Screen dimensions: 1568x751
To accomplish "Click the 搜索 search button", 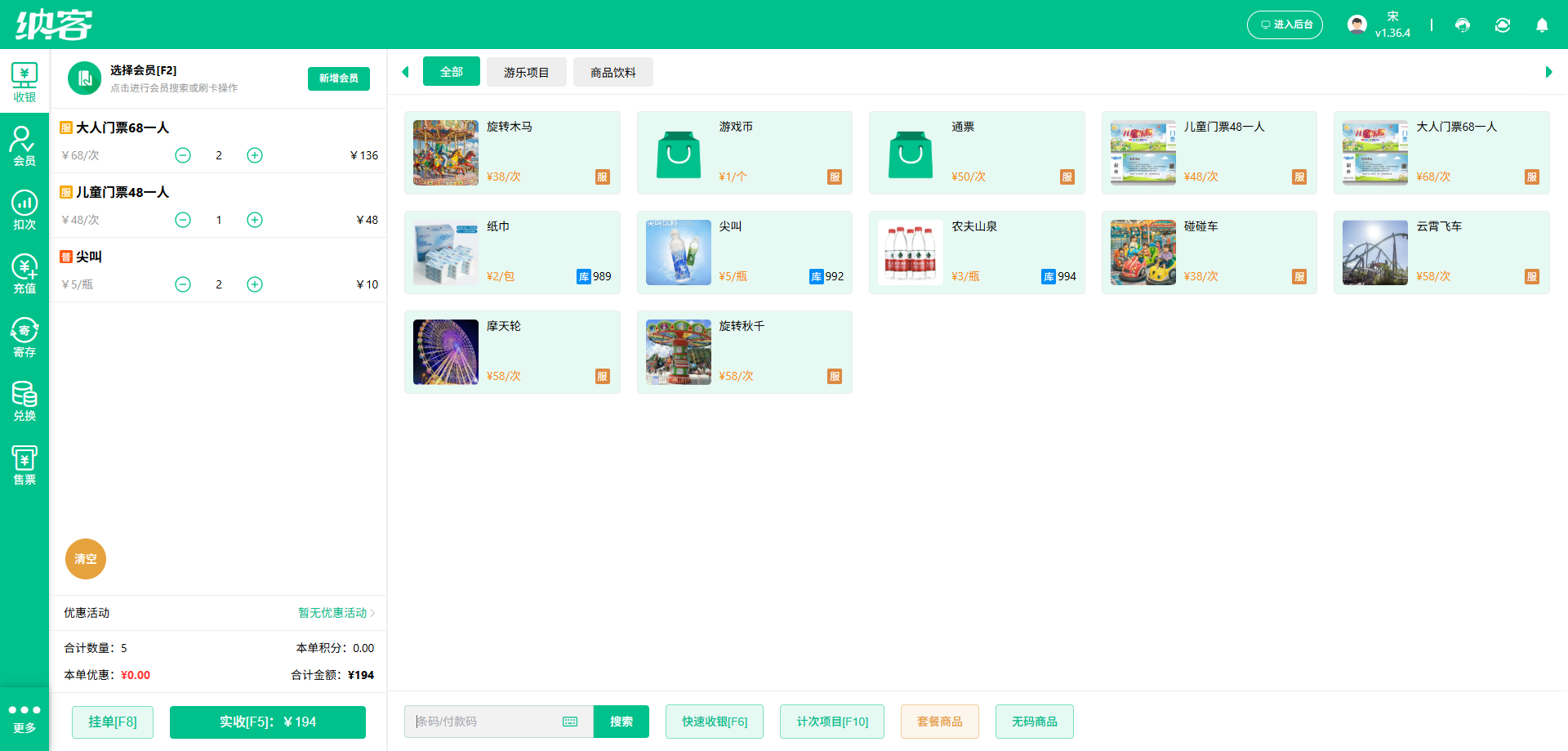I will coord(621,722).
